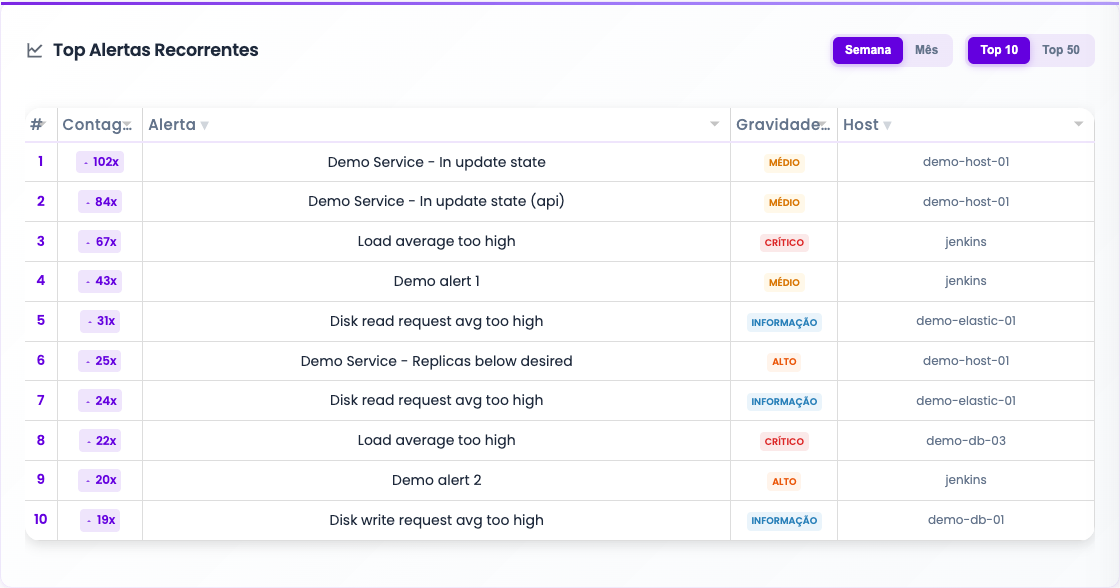
Task: Click the 67x count badge
Action: (100, 242)
